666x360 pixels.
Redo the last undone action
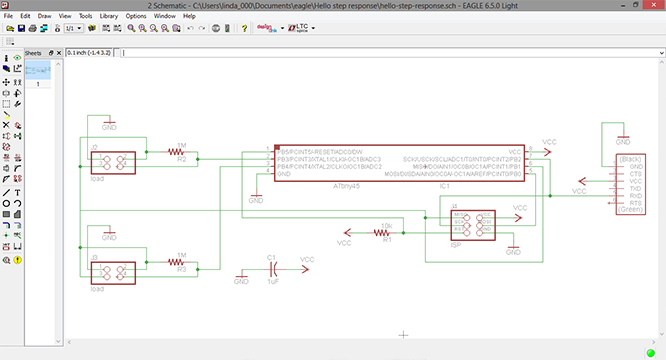point(202,28)
